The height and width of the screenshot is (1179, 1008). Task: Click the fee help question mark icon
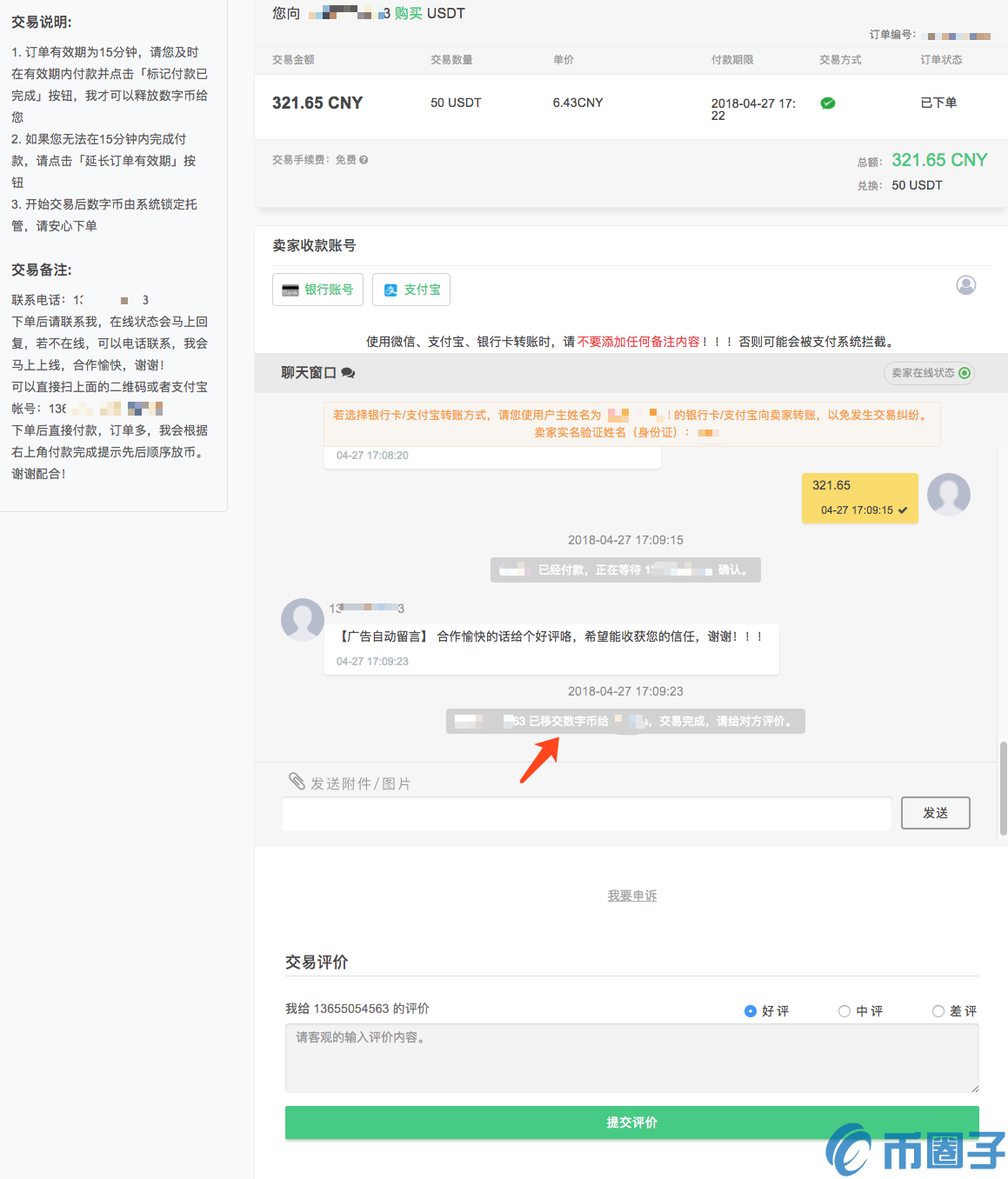pyautogui.click(x=364, y=160)
